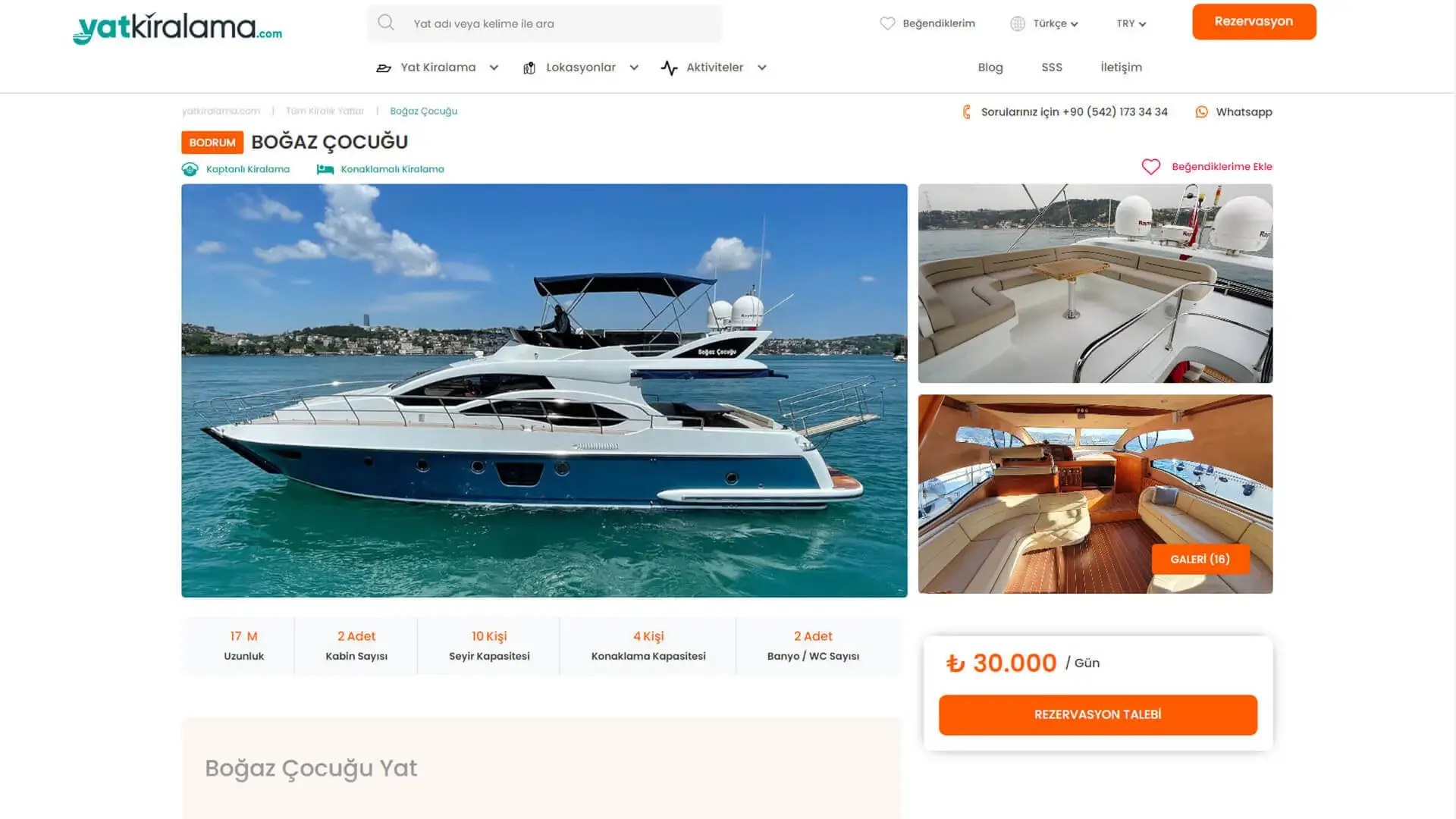Click the boat icon beside Yat Kiralama

point(384,67)
